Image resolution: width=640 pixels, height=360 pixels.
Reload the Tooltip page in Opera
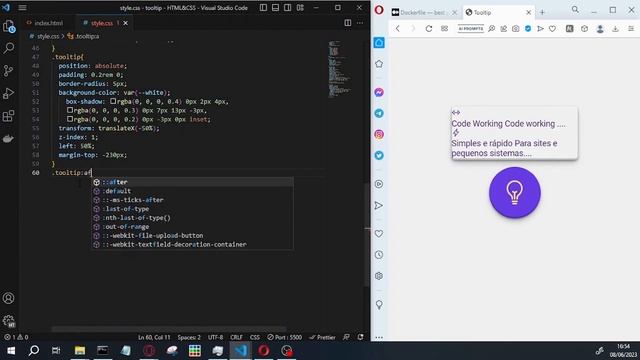(429, 29)
